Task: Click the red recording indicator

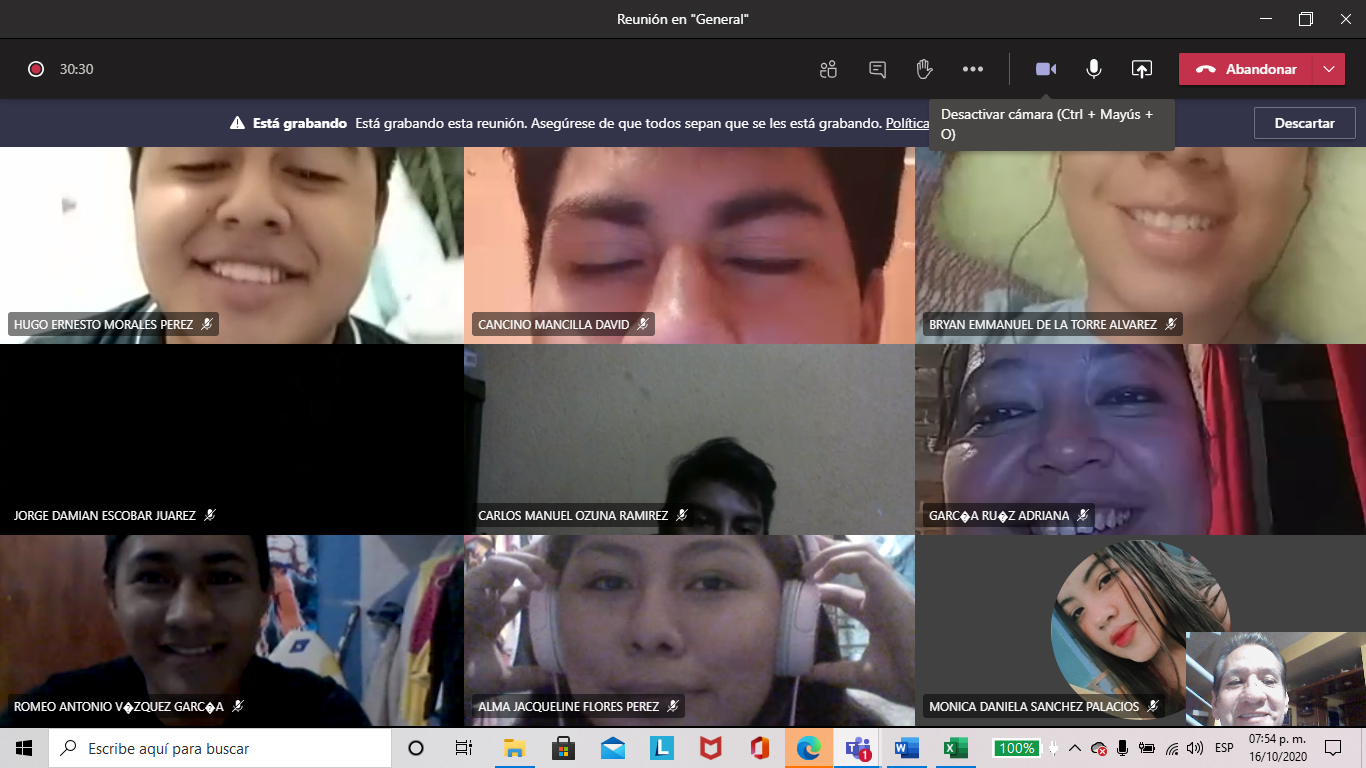Action: (36, 69)
